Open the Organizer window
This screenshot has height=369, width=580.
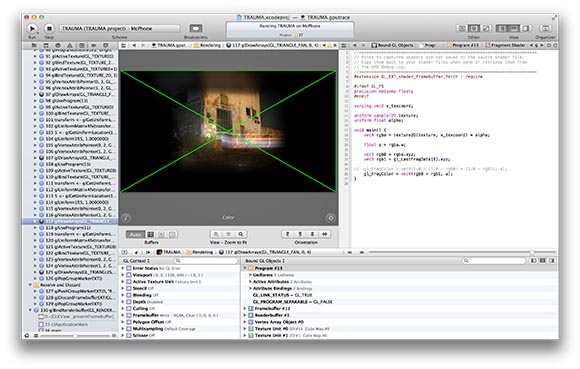pyautogui.click(x=545, y=28)
